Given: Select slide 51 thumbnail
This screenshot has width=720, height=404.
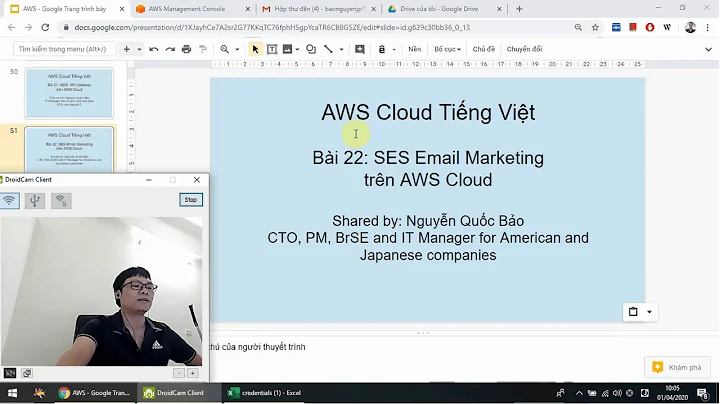Looking at the screenshot, I should click(69, 150).
